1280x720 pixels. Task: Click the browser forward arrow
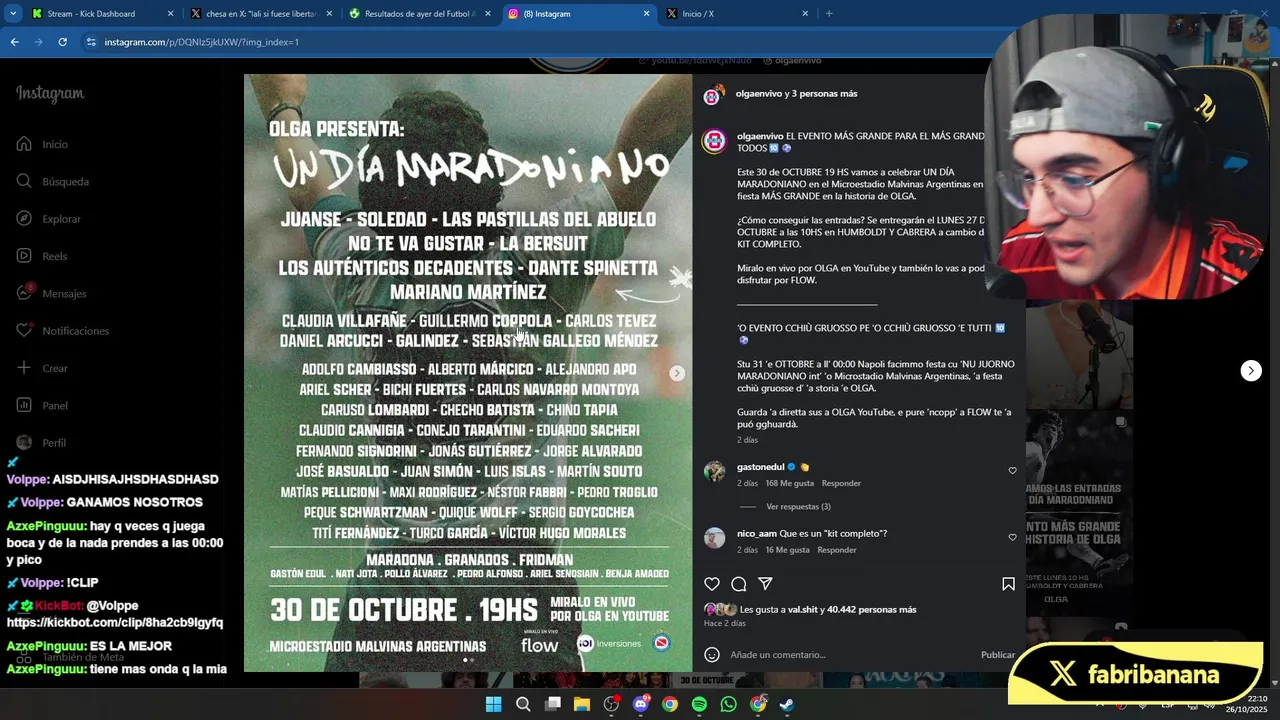tap(38, 42)
